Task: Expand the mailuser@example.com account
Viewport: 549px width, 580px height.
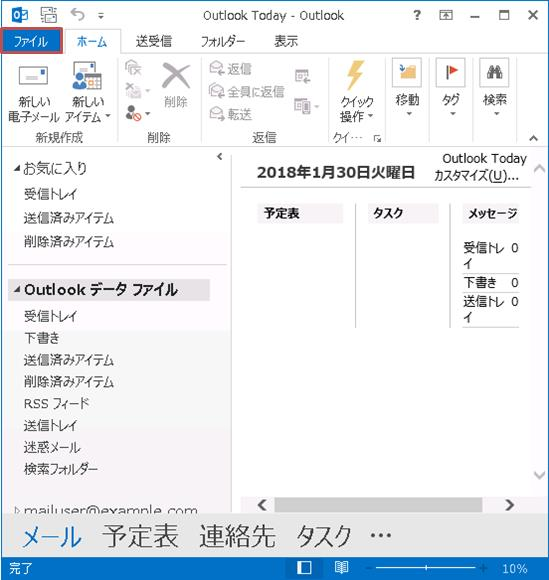Action: pos(17,510)
